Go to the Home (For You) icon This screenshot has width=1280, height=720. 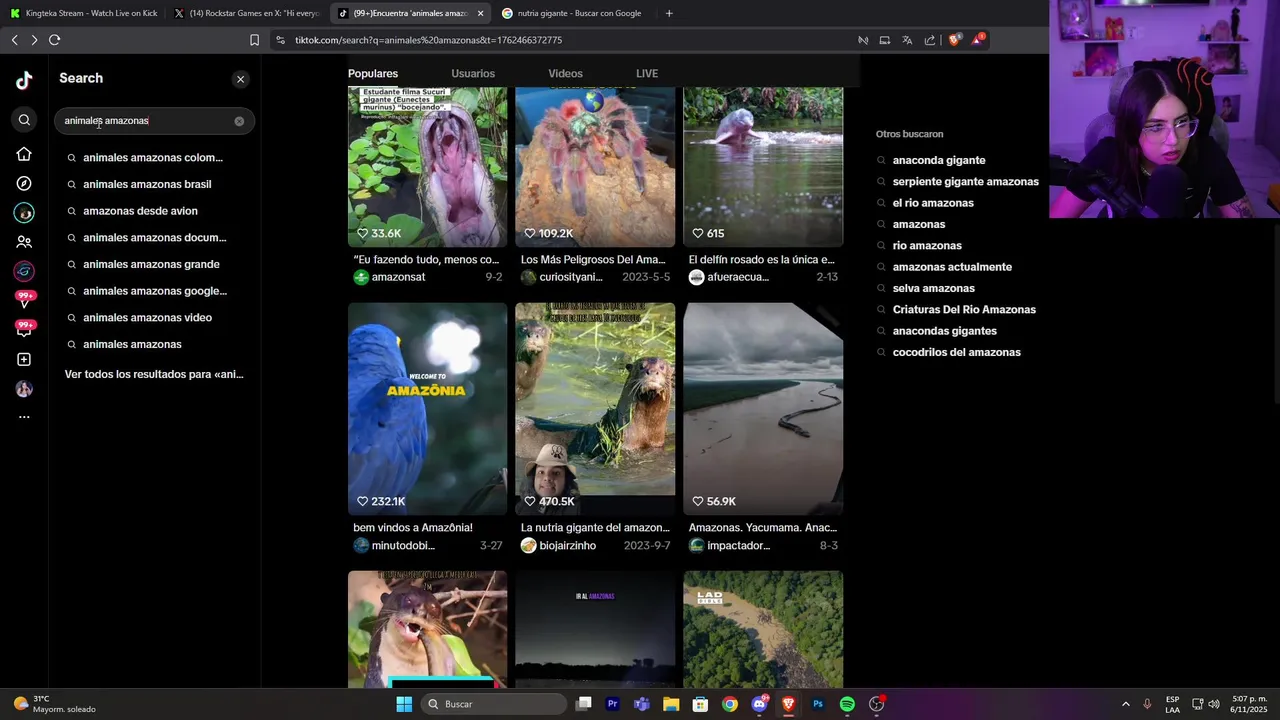24,154
